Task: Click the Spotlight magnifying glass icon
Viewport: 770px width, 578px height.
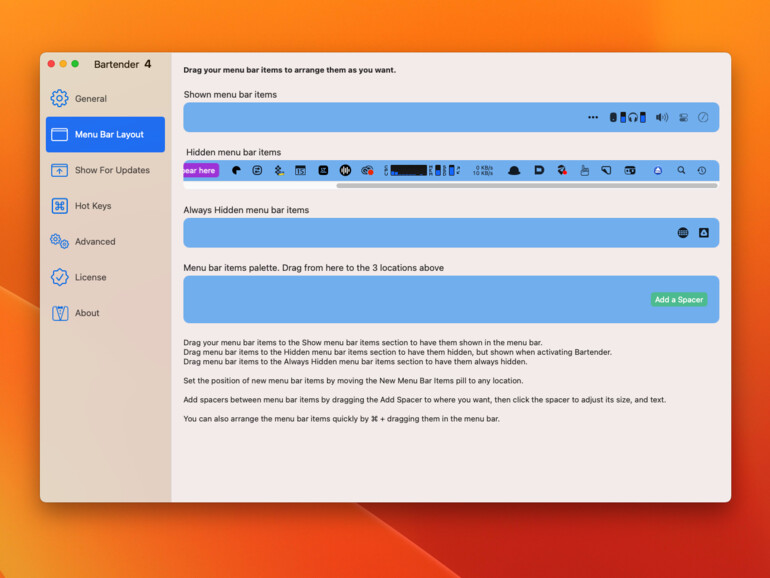Action: 681,171
